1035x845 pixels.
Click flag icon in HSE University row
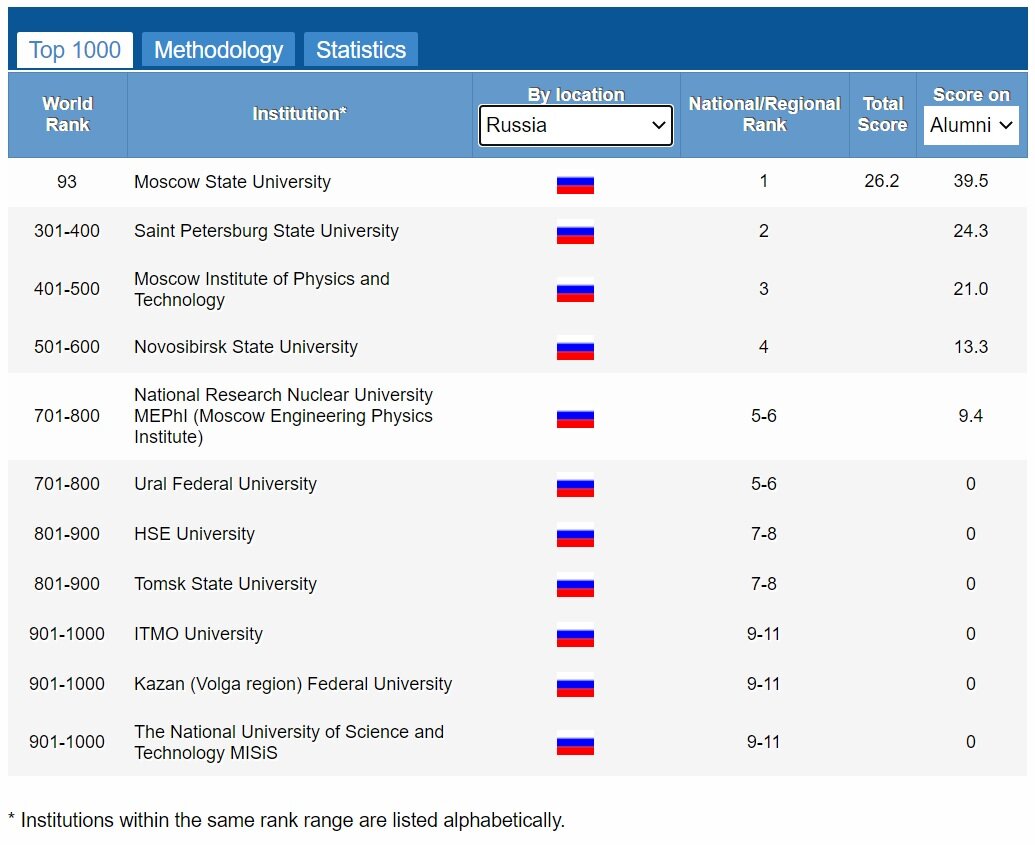tap(575, 535)
